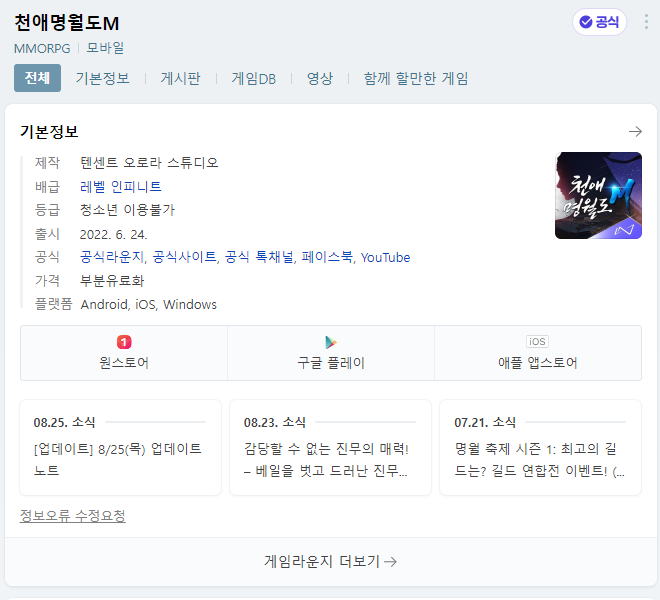Select the 전체 tab

click(x=37, y=78)
